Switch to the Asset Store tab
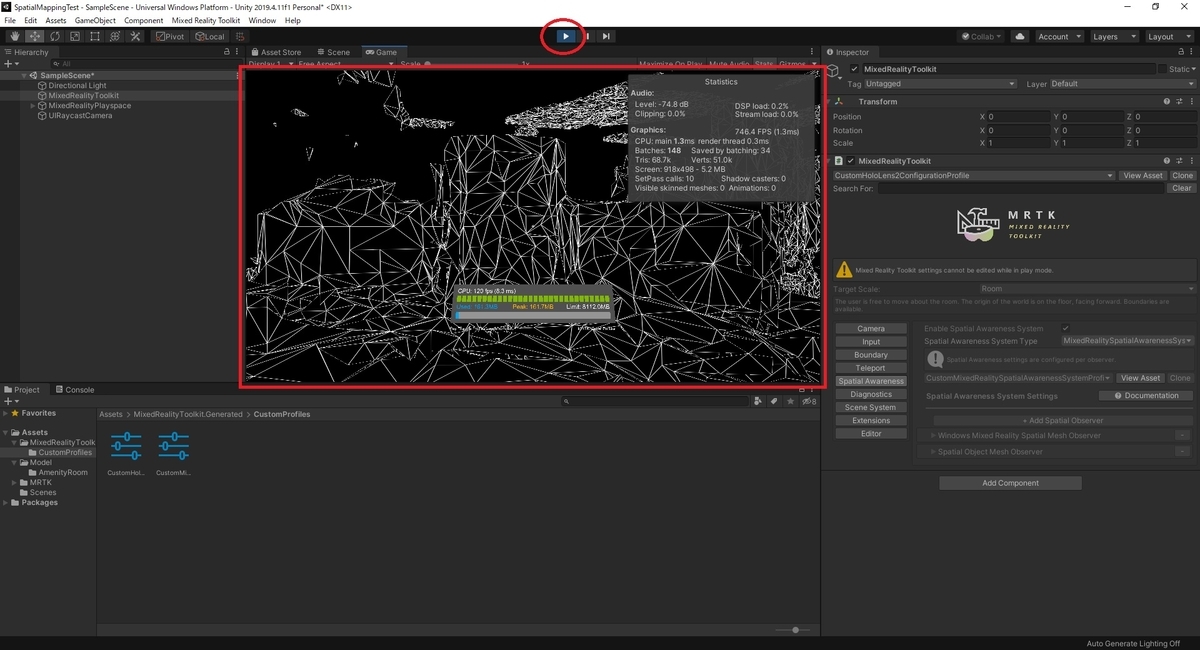The height and width of the screenshot is (650, 1200). tap(275, 52)
